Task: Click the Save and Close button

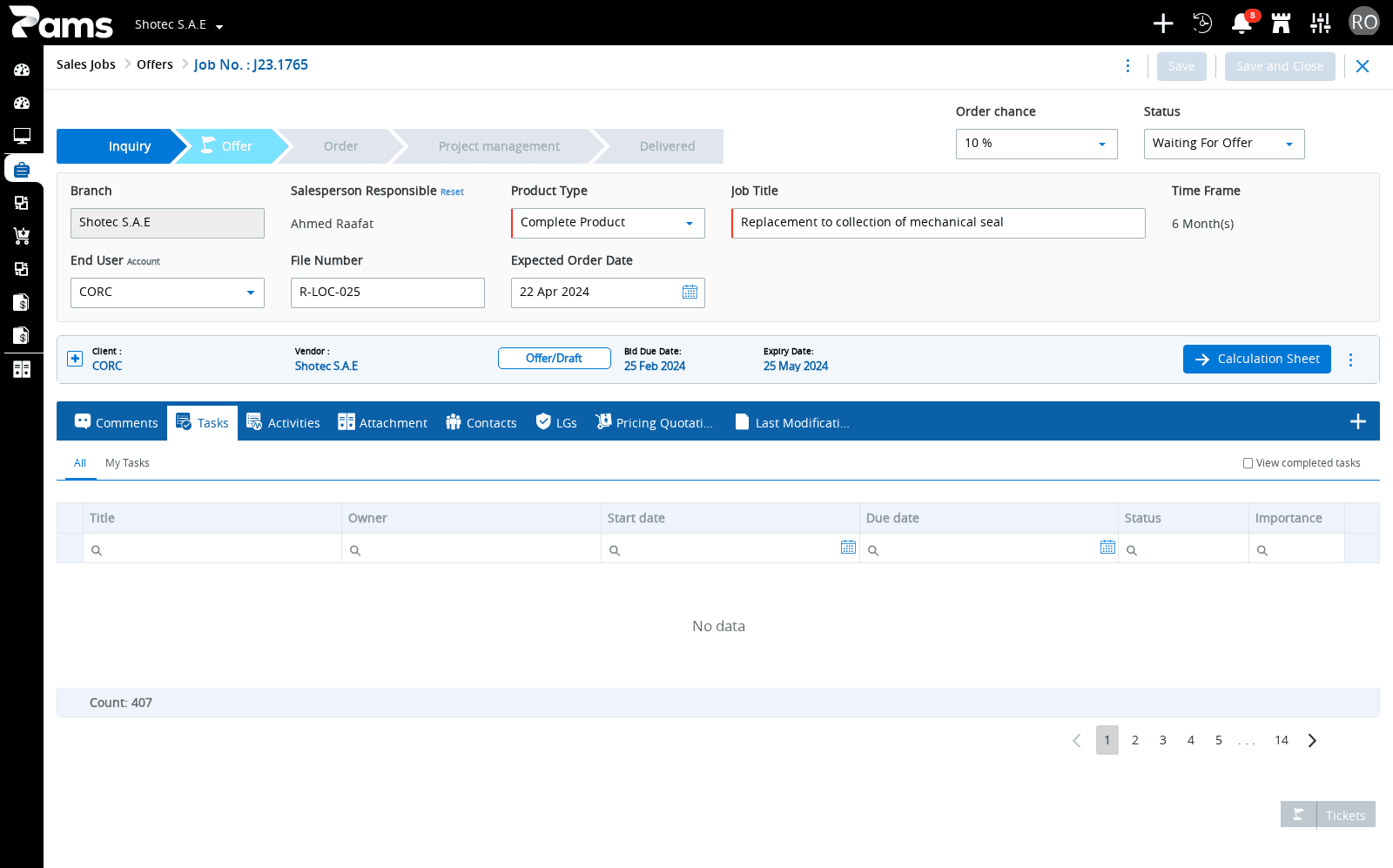Action: pos(1280,66)
